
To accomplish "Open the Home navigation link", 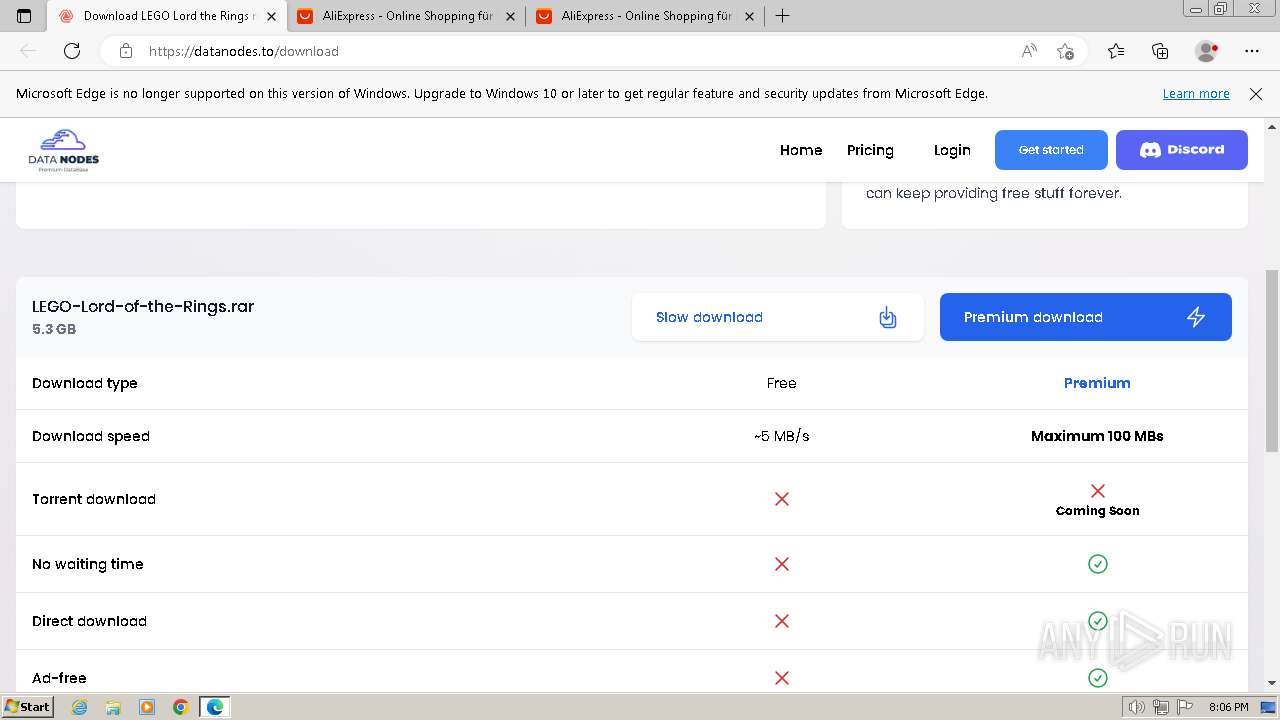I will pyautogui.click(x=801, y=150).
